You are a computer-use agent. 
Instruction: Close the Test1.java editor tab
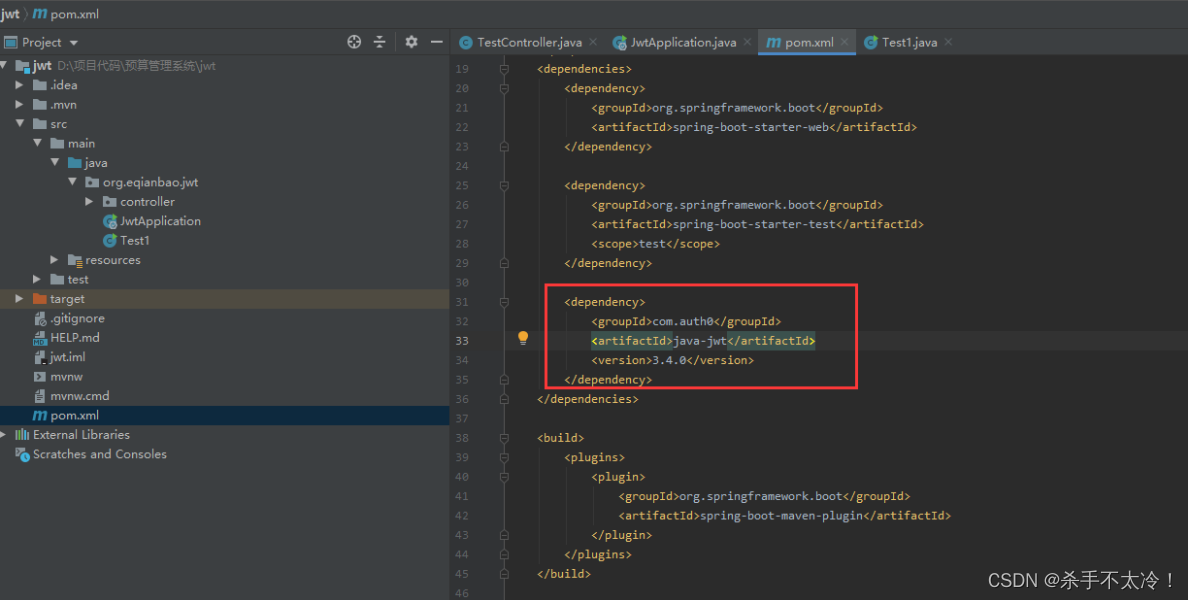pyautogui.click(x=948, y=42)
